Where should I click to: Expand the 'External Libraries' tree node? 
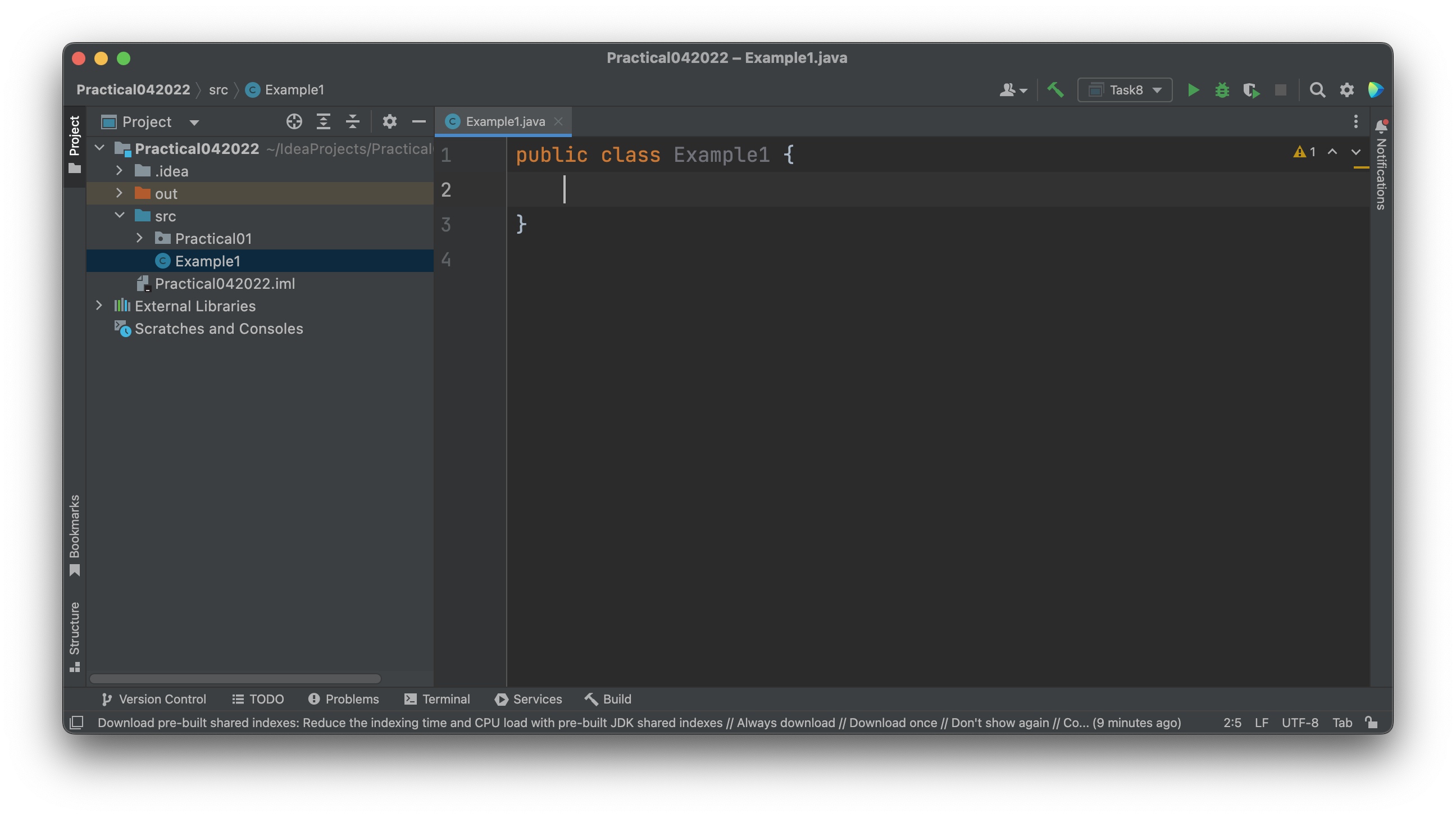[x=97, y=305]
